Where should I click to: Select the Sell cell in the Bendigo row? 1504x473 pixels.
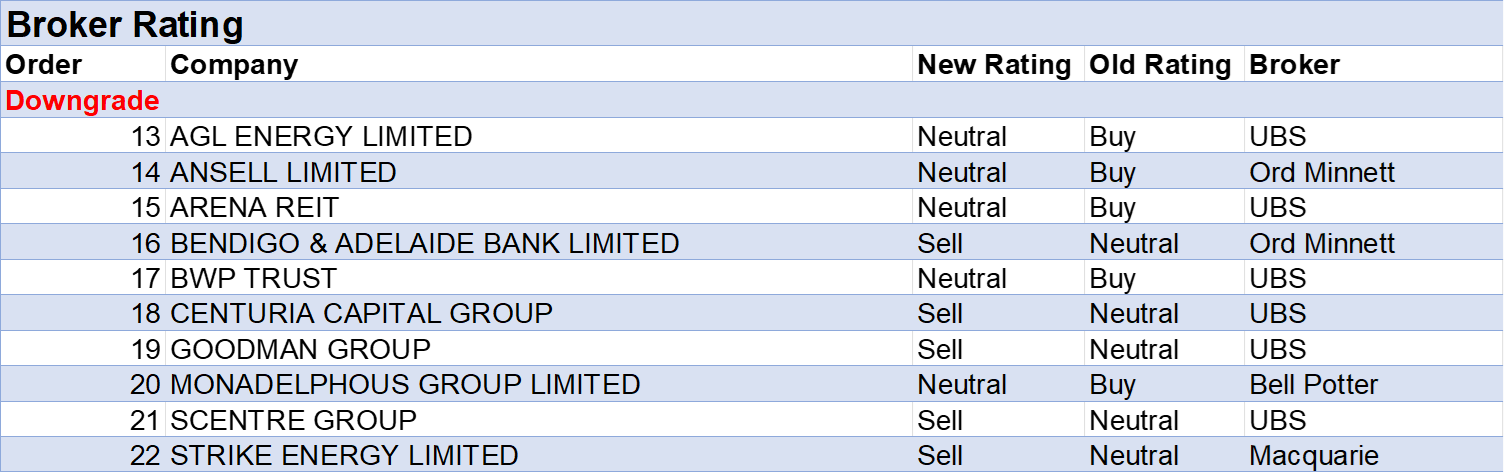point(940,244)
